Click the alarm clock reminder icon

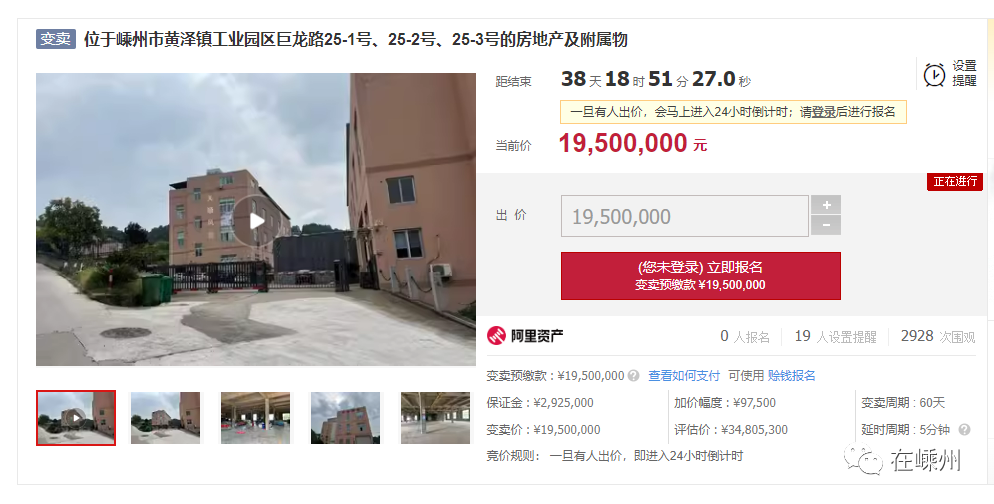pos(934,74)
